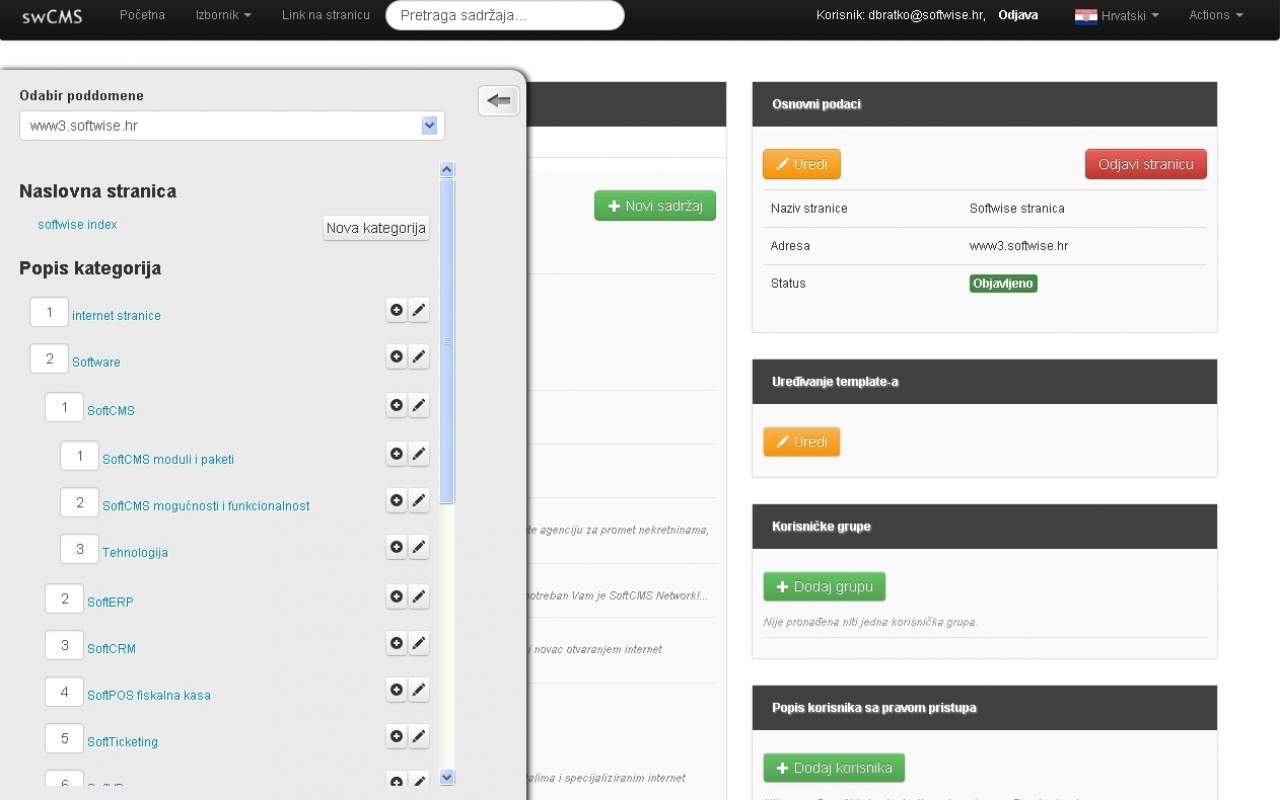Viewport: 1280px width, 800px height.
Task: Add subcategory under SoftTicketing
Action: (x=397, y=736)
